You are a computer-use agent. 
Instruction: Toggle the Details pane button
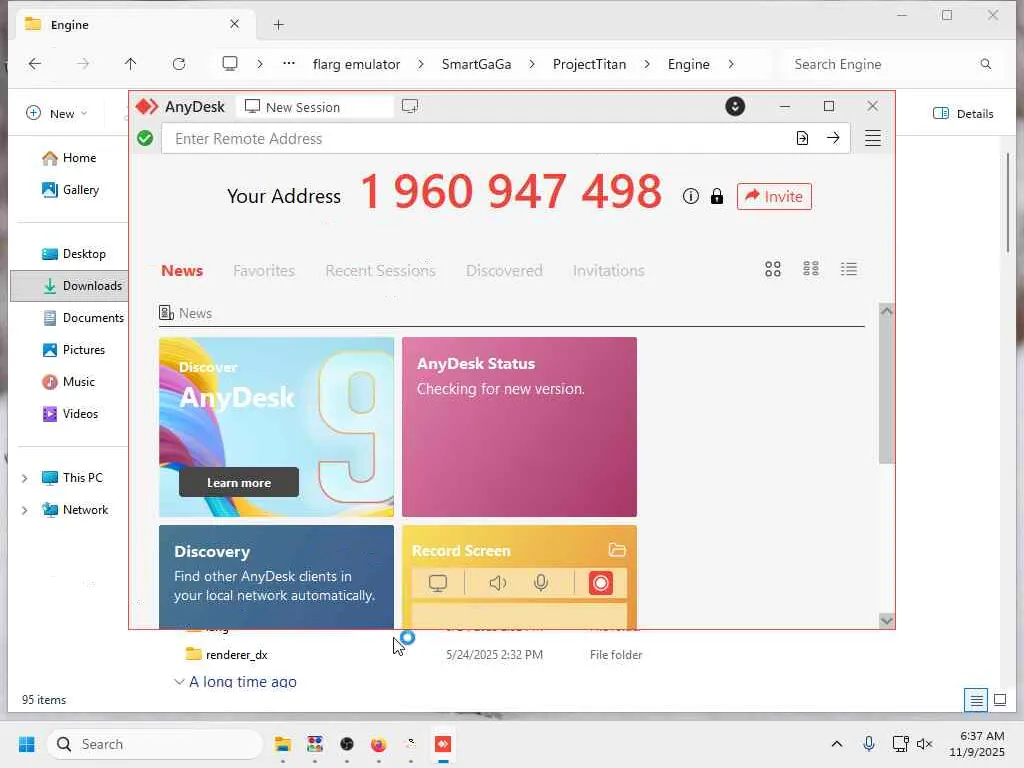[x=963, y=114]
